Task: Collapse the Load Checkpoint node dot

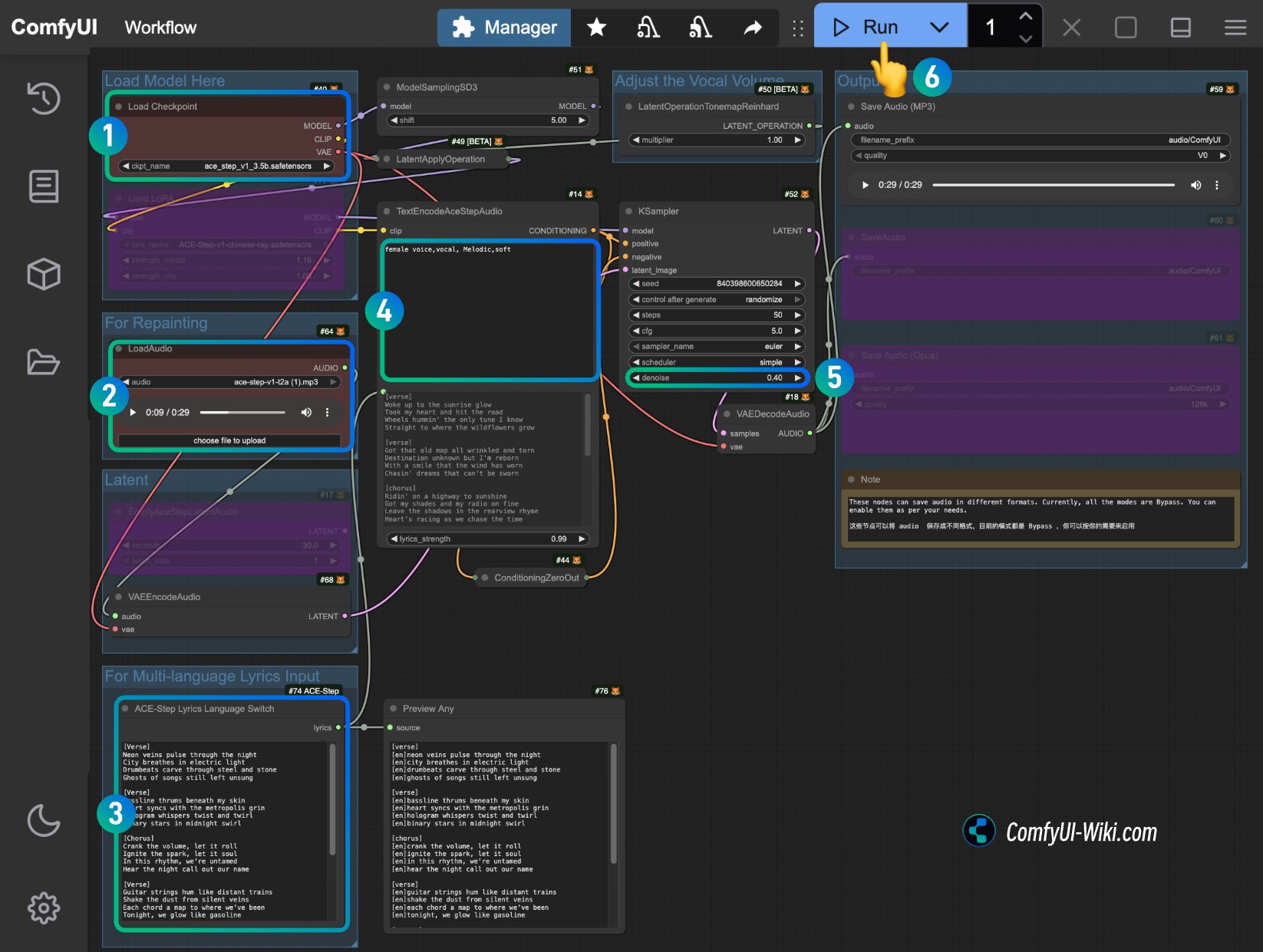Action: 118,107
